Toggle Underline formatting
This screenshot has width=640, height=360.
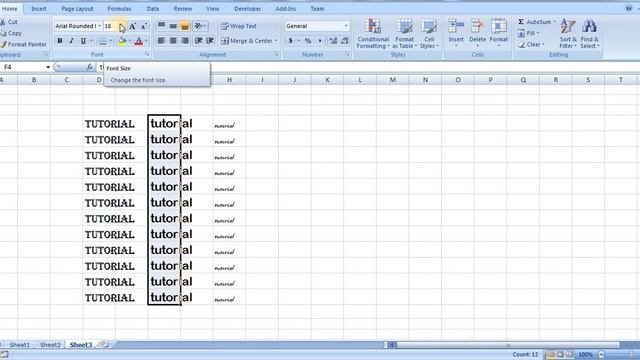click(x=83, y=41)
